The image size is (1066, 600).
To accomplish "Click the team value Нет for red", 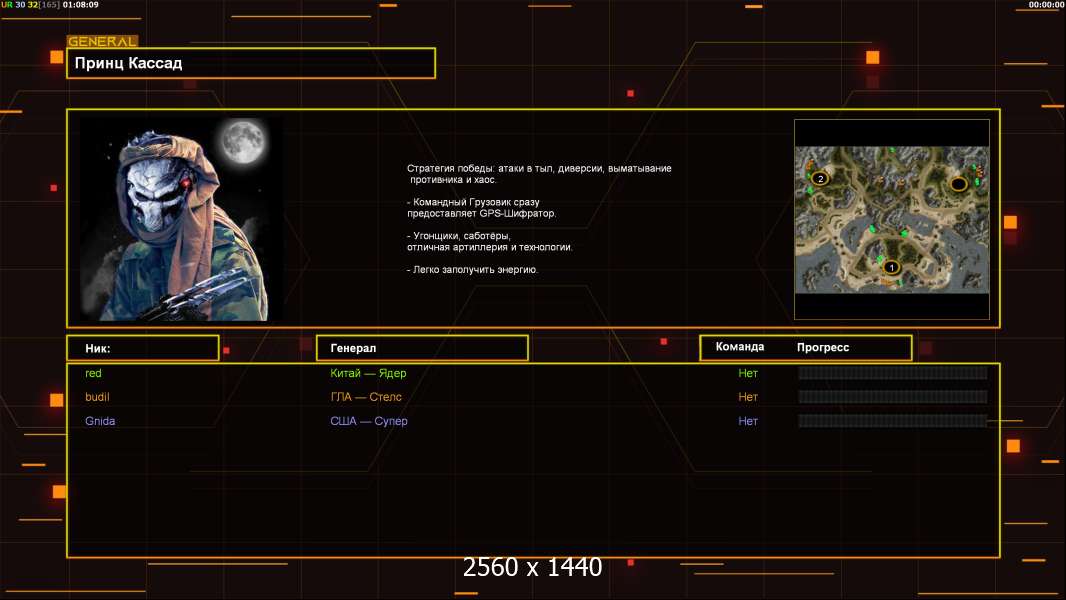I will point(748,373).
